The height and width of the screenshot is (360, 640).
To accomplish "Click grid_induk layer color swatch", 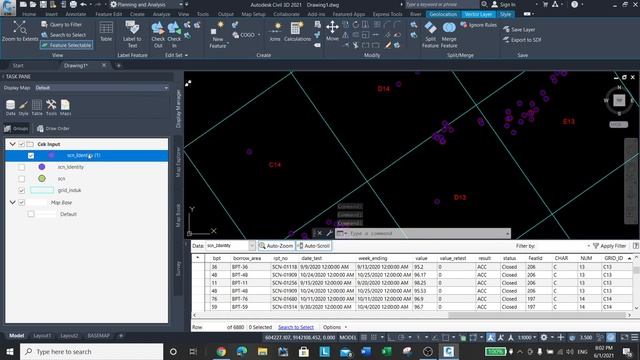I will [x=42, y=190].
